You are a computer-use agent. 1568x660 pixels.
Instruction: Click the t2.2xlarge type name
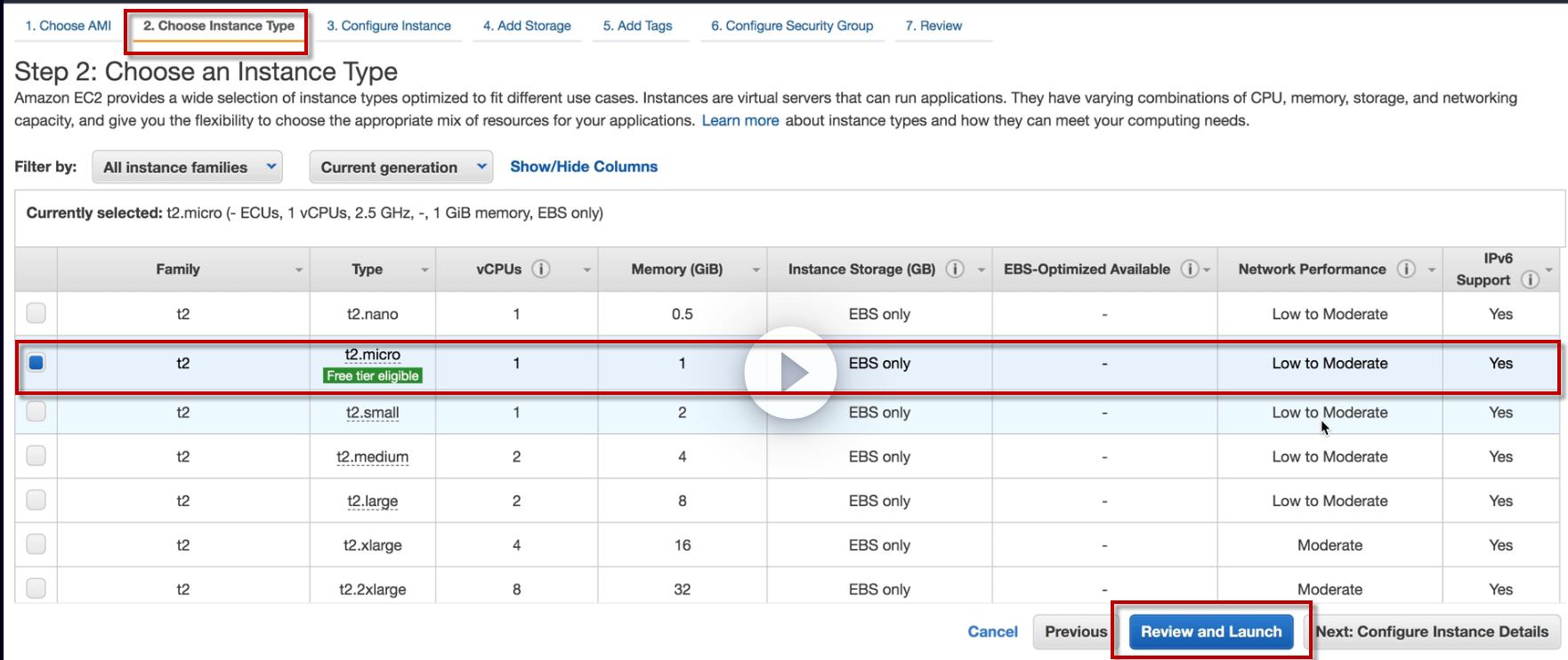coord(373,590)
